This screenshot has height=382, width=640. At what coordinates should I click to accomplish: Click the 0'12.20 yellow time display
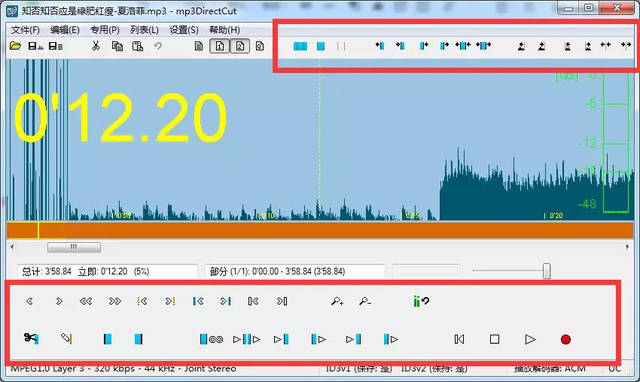point(120,118)
